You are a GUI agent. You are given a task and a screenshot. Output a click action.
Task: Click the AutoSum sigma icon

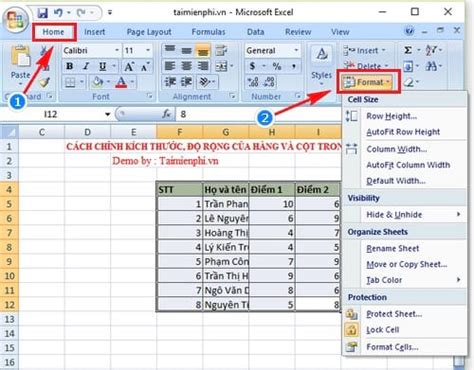tap(408, 50)
